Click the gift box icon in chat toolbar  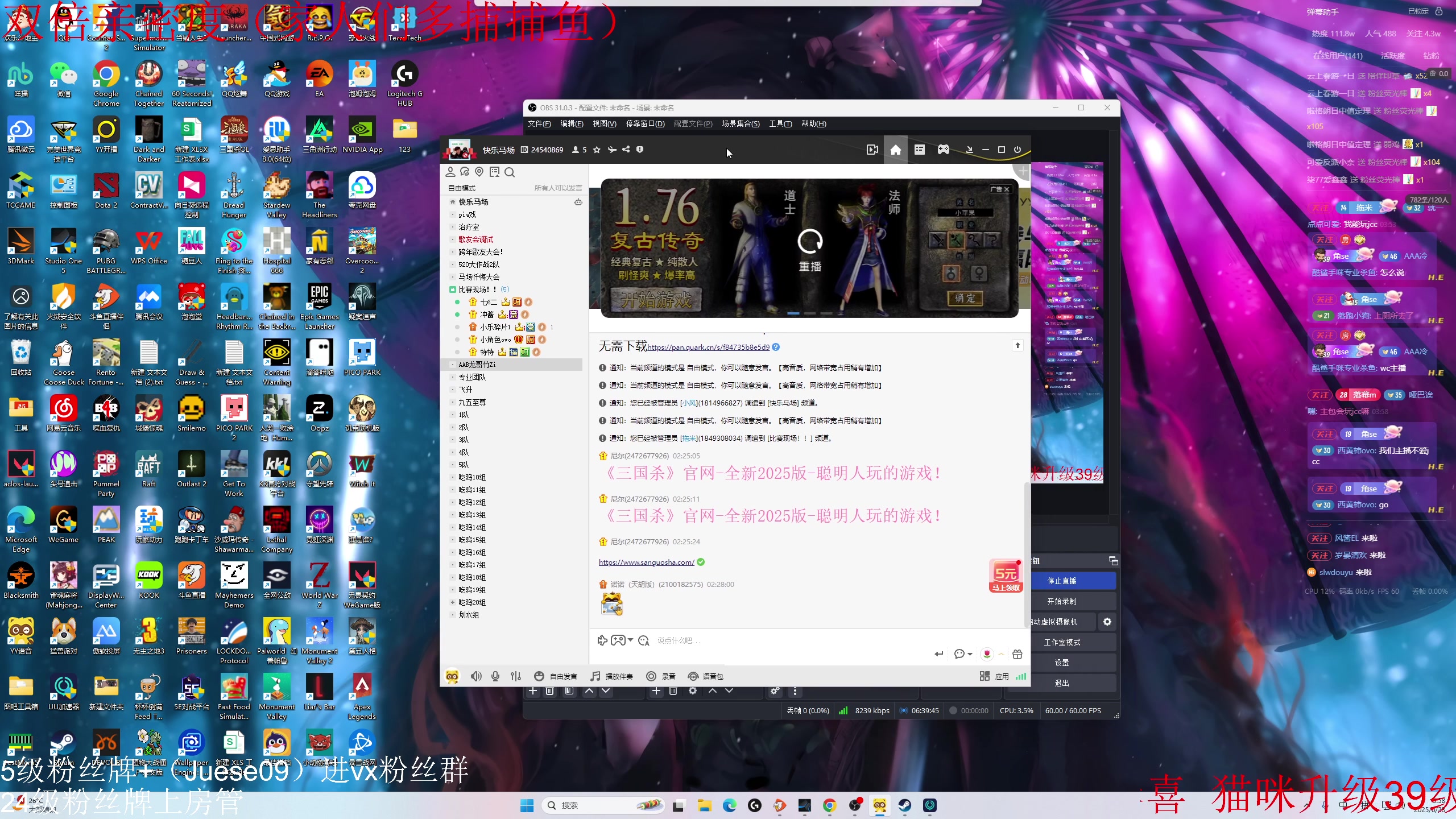(x=1017, y=654)
